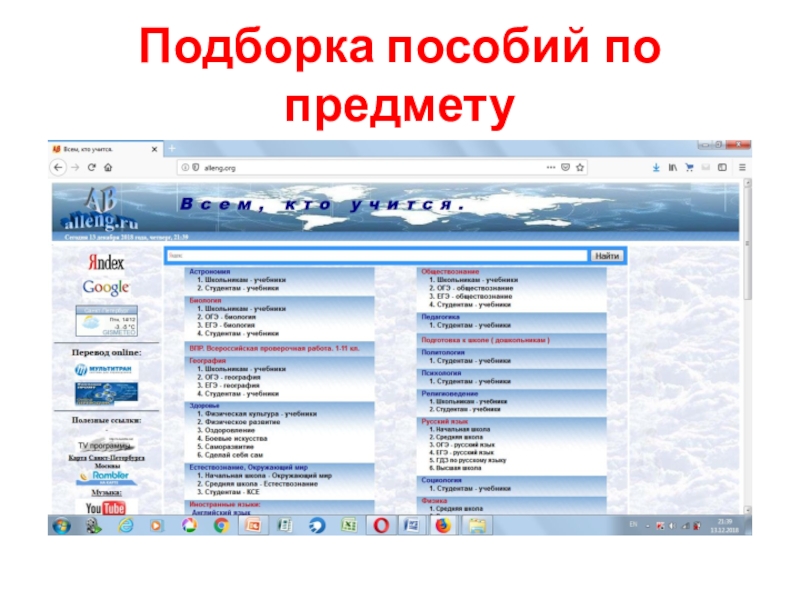Open Студентам - КСЕ link
The image size is (800, 600).
click(232, 492)
